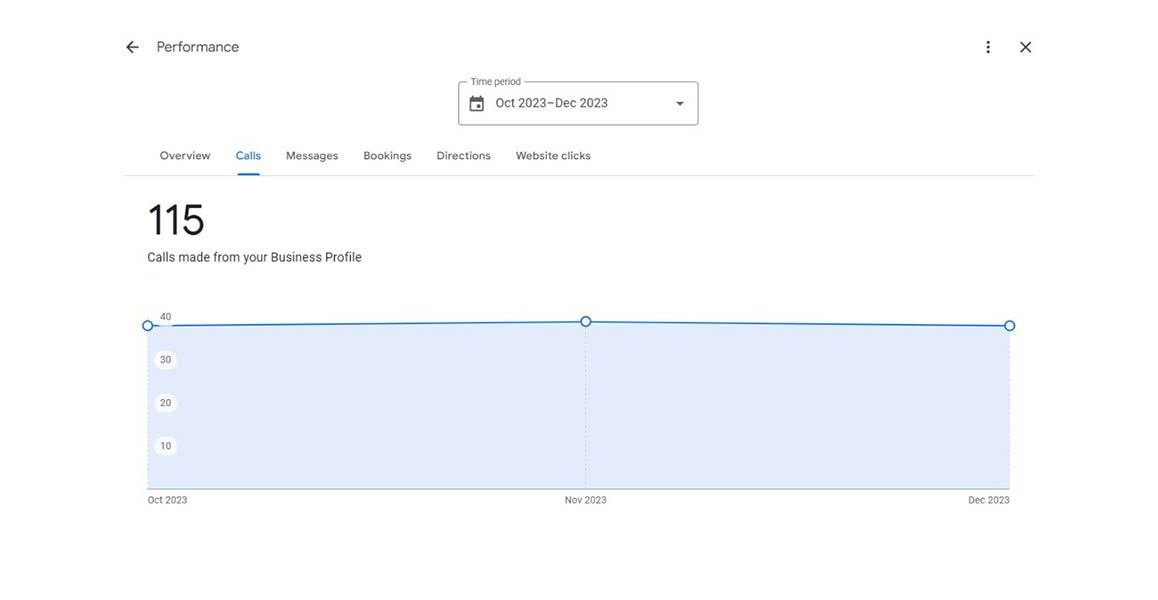Click the Performance page title
Viewport: 1158px width, 600px height.
pos(198,47)
